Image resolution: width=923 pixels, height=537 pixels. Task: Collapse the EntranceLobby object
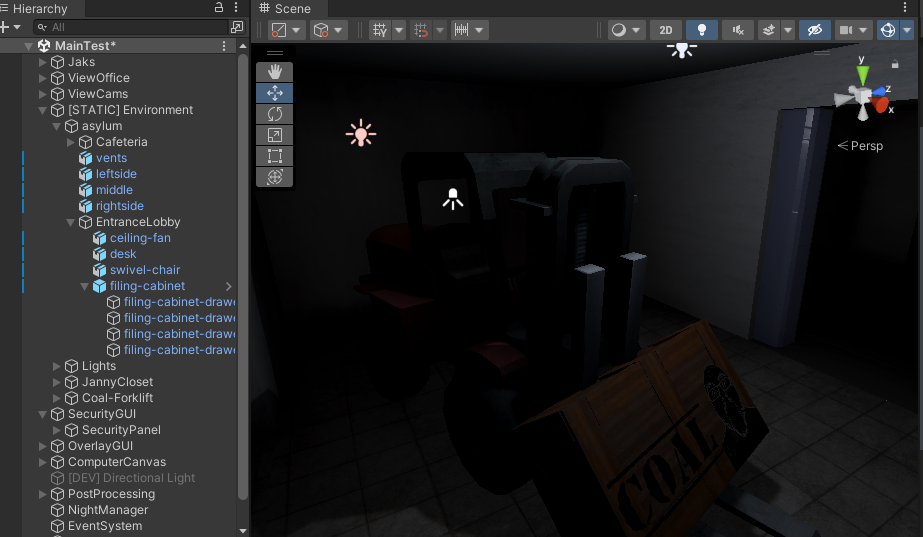coord(71,222)
